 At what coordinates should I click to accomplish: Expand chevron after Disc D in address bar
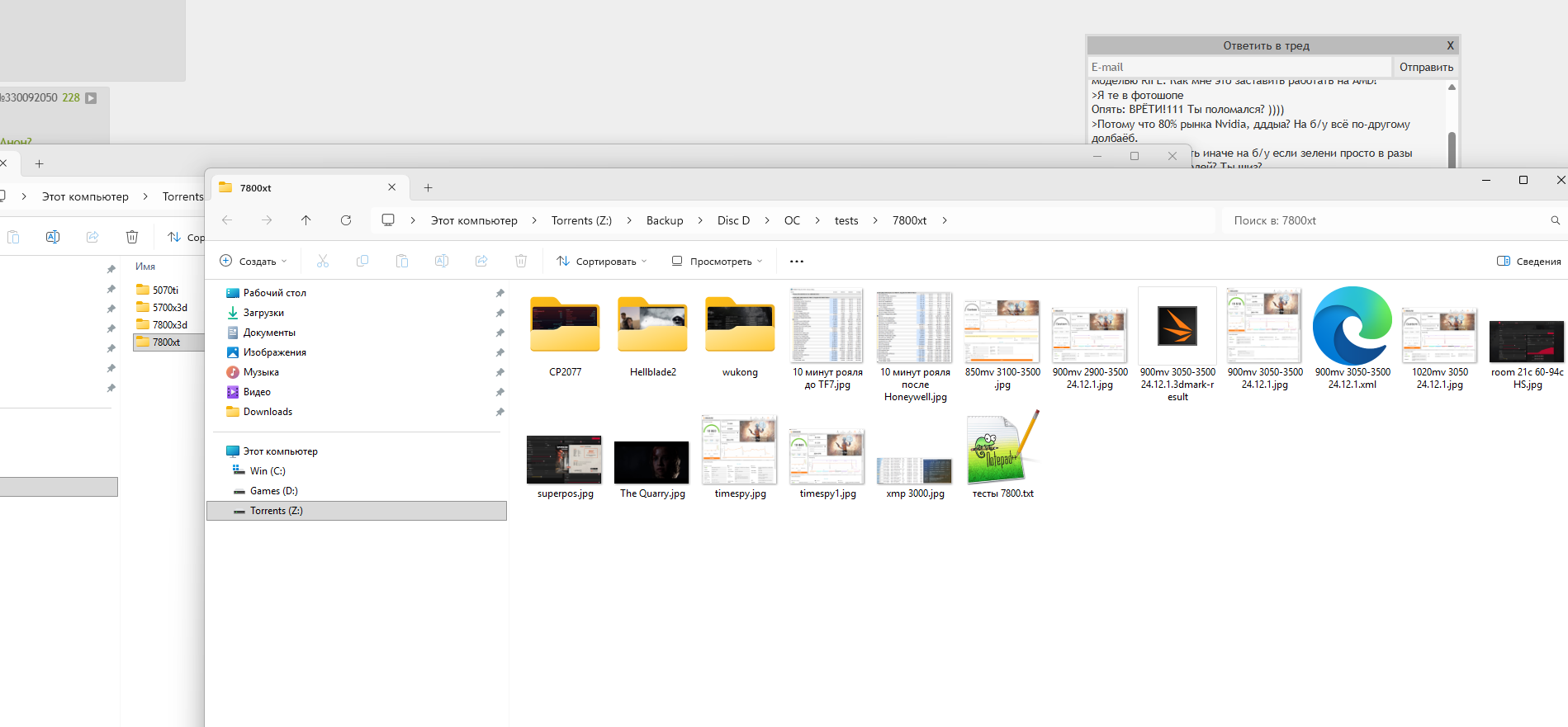pos(767,220)
